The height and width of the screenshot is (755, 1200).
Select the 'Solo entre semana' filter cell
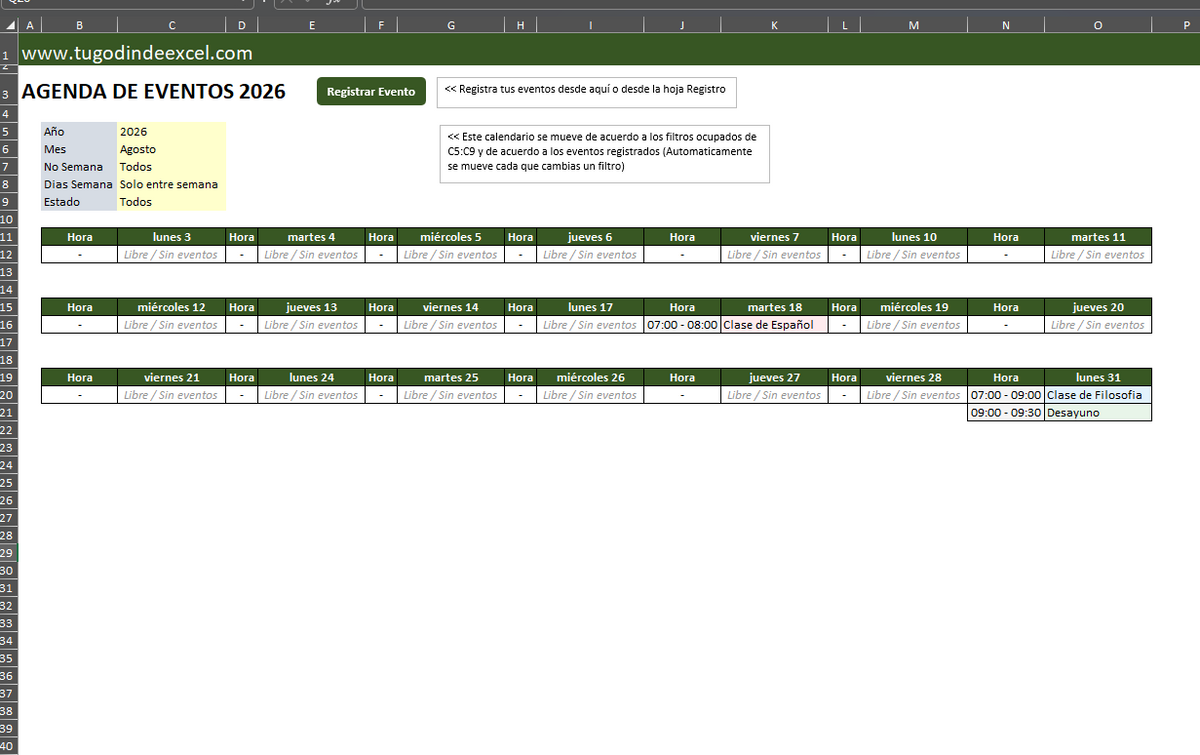tap(172, 184)
